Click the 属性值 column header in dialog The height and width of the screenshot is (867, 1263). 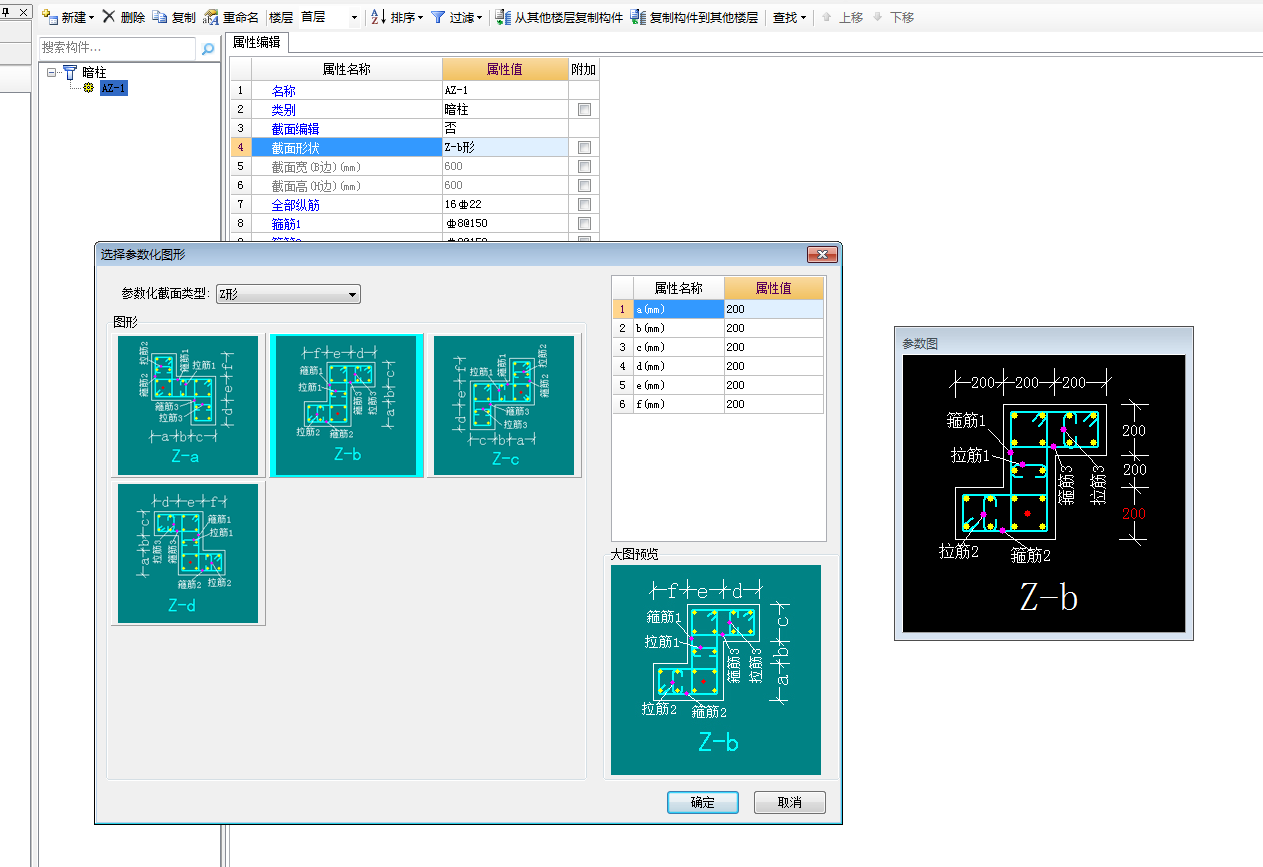click(774, 288)
